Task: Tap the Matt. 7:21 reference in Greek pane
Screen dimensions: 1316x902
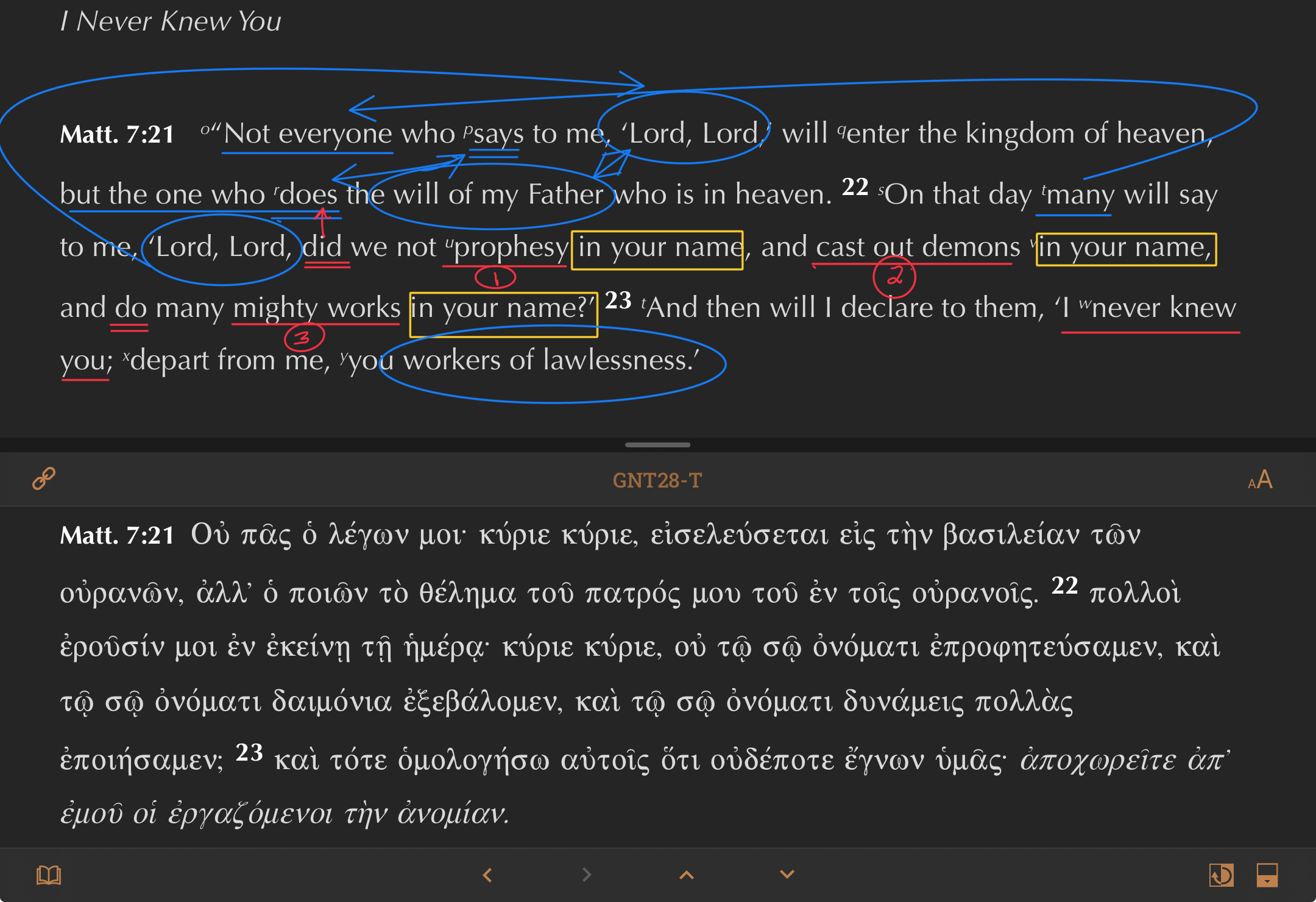Action: [118, 535]
